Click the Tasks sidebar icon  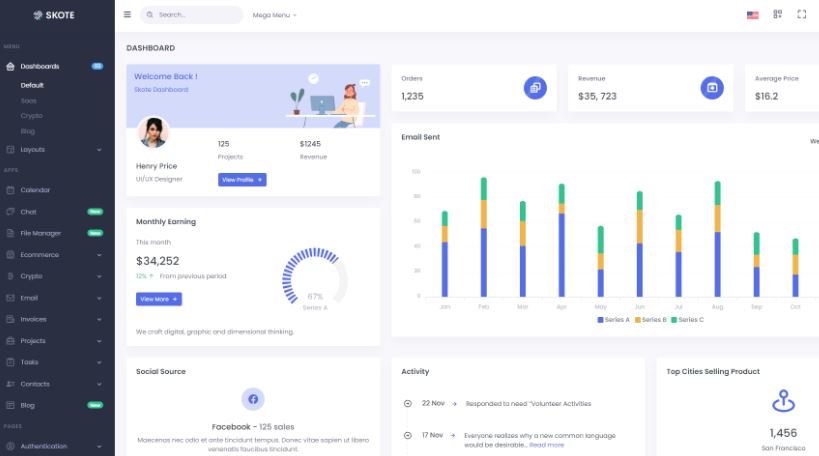tap(10, 362)
